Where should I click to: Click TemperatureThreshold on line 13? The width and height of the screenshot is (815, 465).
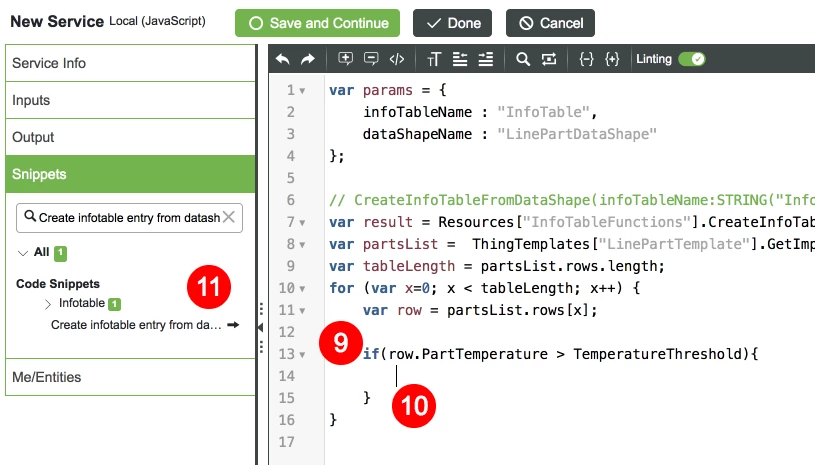click(x=658, y=354)
